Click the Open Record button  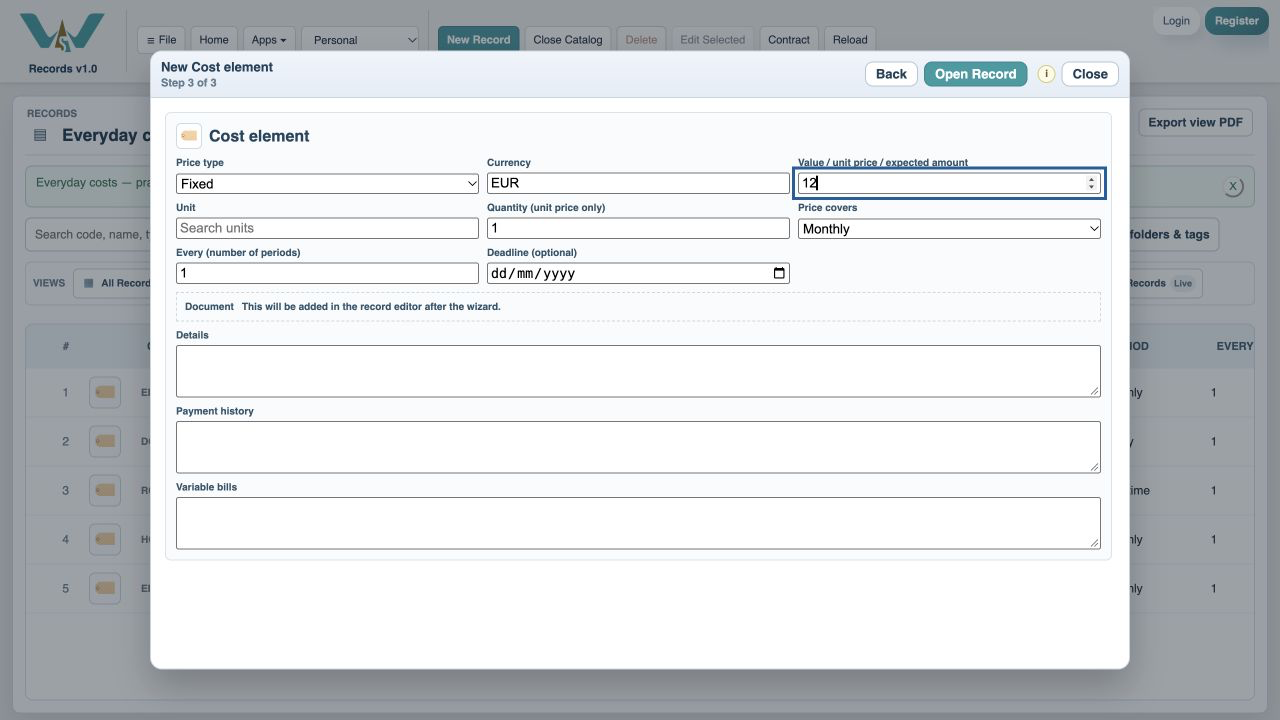(x=975, y=74)
